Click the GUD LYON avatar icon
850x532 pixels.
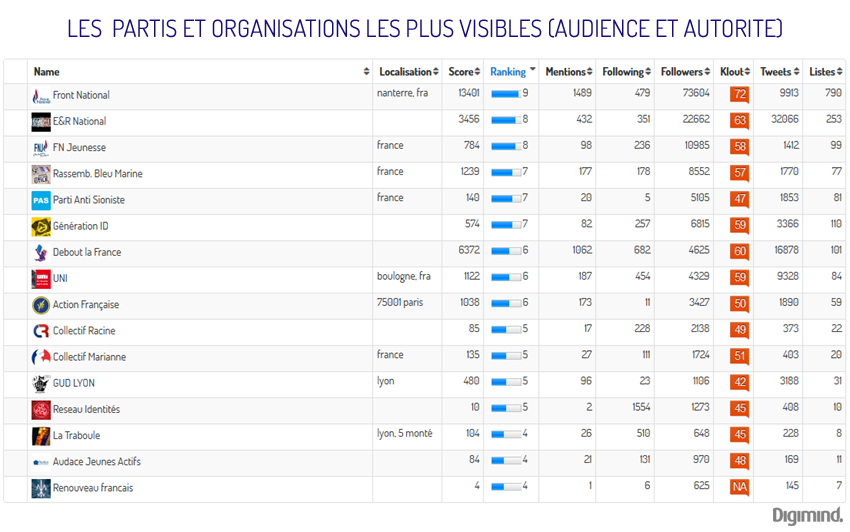(41, 383)
